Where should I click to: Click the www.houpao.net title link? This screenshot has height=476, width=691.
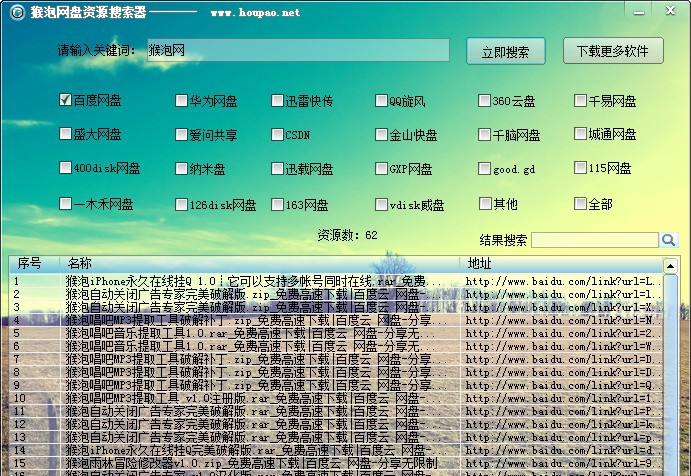click(255, 12)
